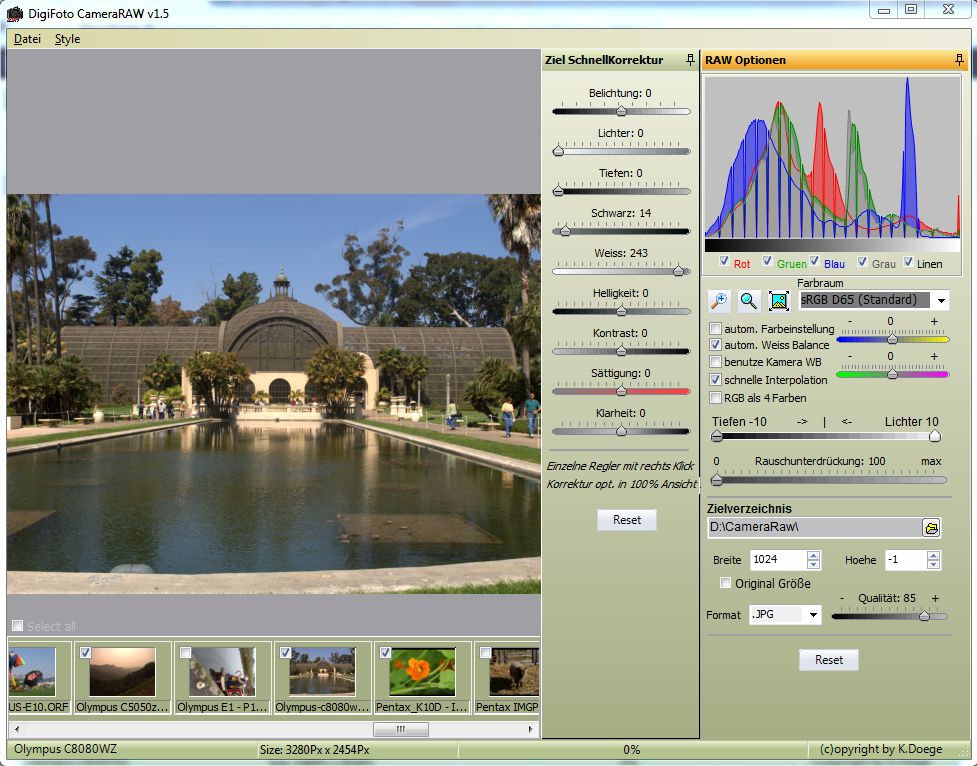Viewport: 977px width, 766px height.
Task: Select the Pentax_K10D orange flower thumbnail
Action: point(422,672)
